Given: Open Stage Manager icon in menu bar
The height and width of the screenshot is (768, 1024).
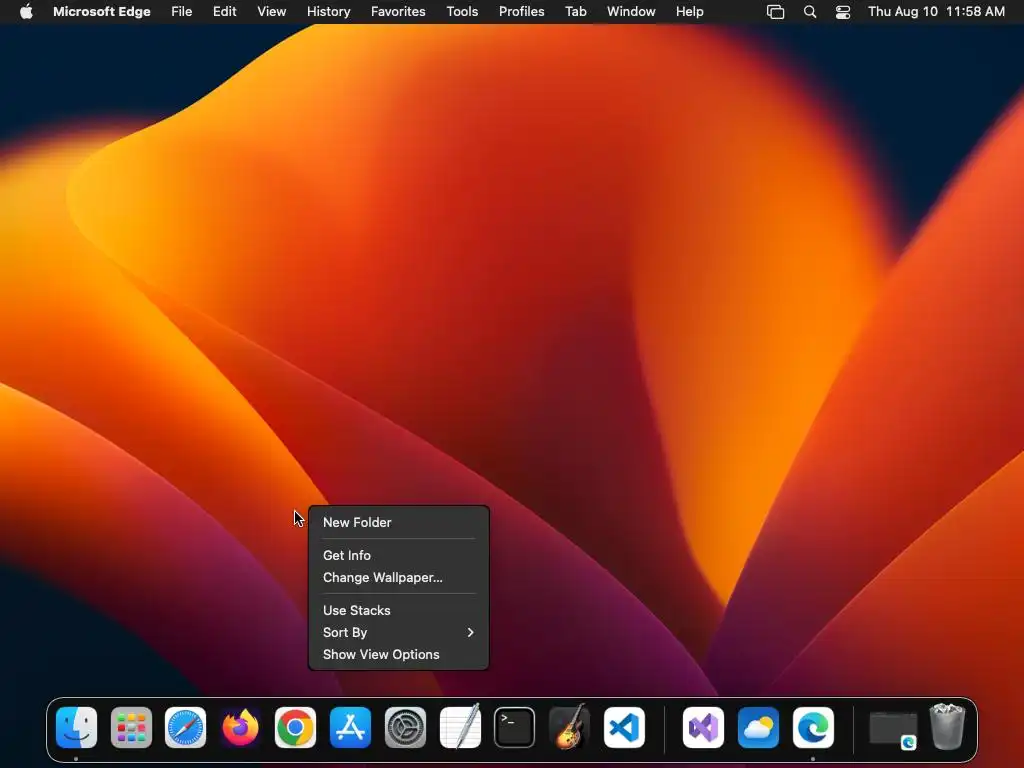Looking at the screenshot, I should [775, 12].
